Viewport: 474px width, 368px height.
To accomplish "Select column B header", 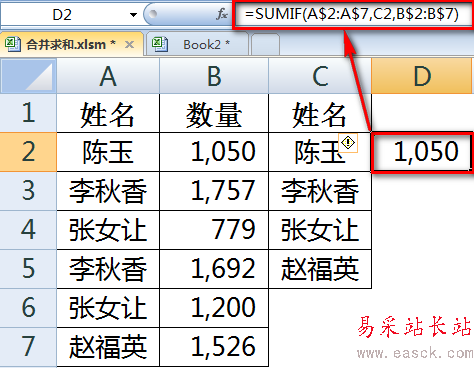I will point(214,76).
